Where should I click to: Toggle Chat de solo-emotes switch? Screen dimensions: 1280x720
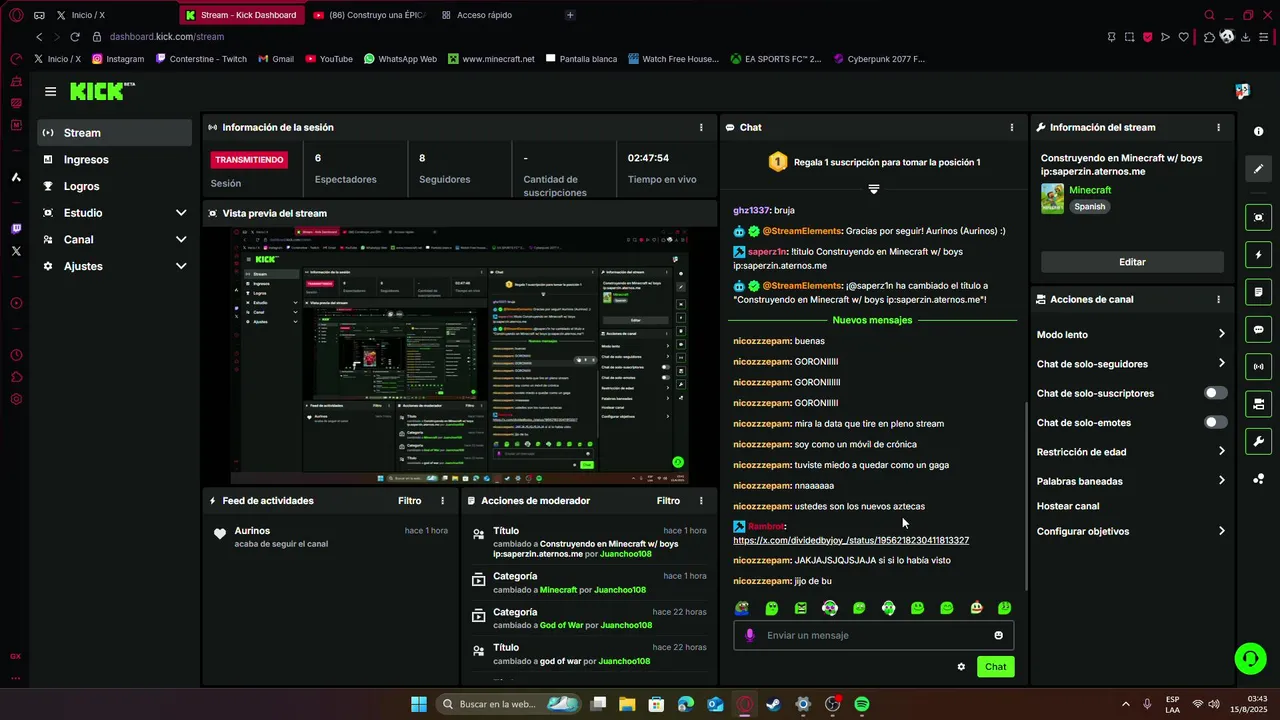[1215, 422]
